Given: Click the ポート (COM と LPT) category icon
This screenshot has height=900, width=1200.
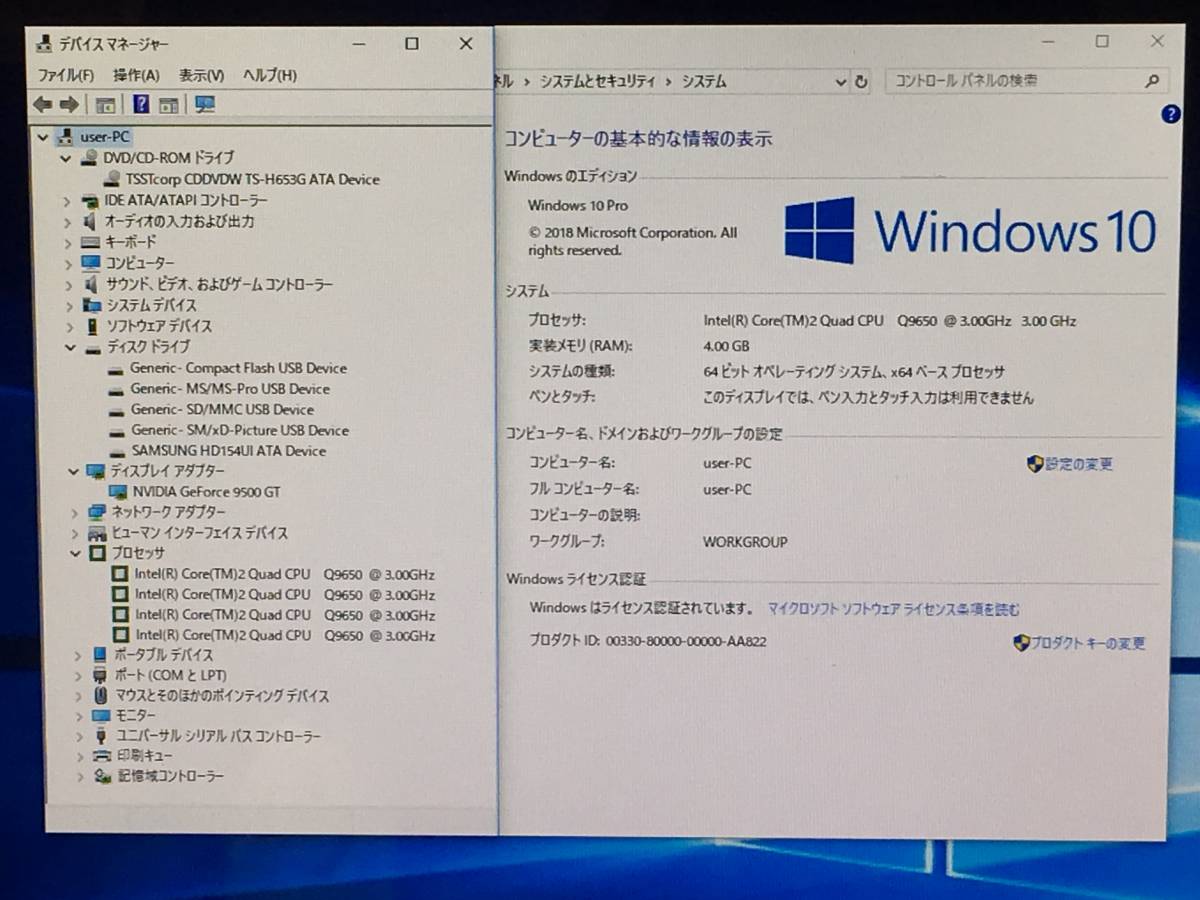Looking at the screenshot, I should 99,675.
